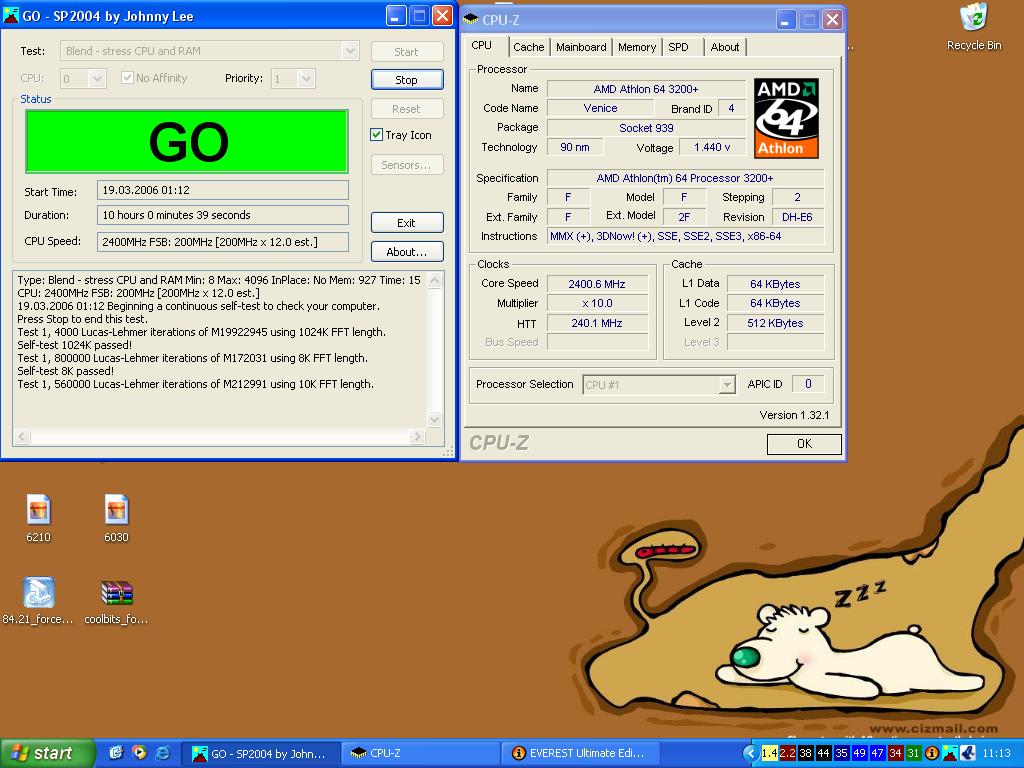Viewport: 1024px width, 768px height.
Task: Click OK in the CPU-Z window
Action: (804, 443)
